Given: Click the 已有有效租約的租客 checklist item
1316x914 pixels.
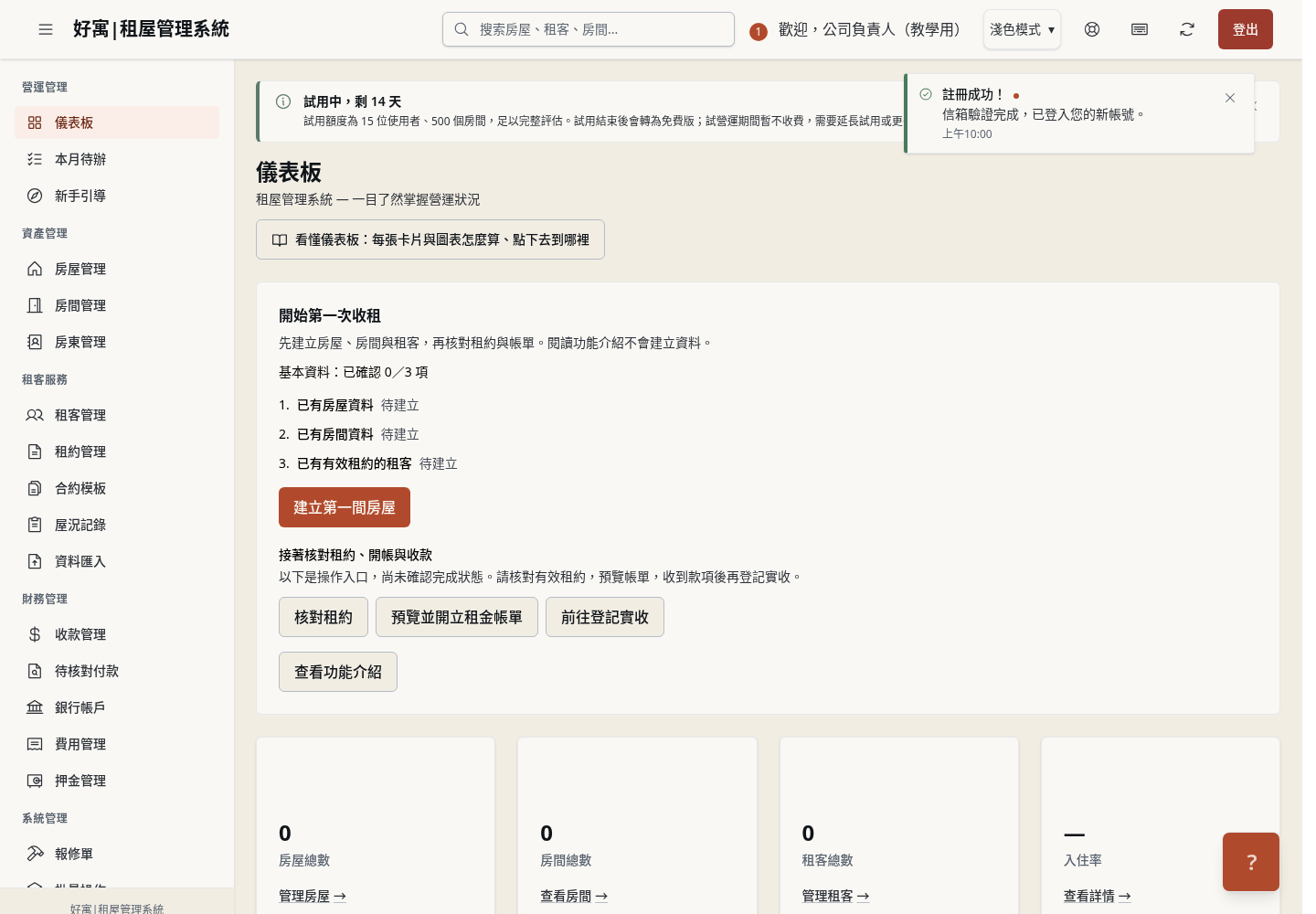Looking at the screenshot, I should click(x=355, y=463).
